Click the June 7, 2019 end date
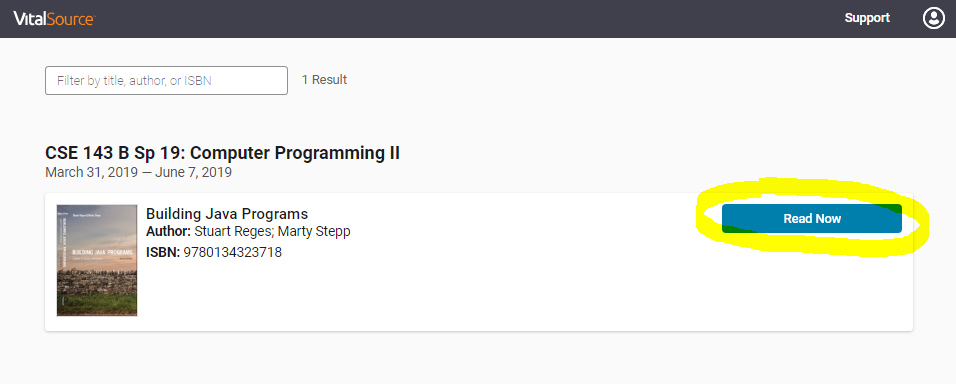 [193, 172]
